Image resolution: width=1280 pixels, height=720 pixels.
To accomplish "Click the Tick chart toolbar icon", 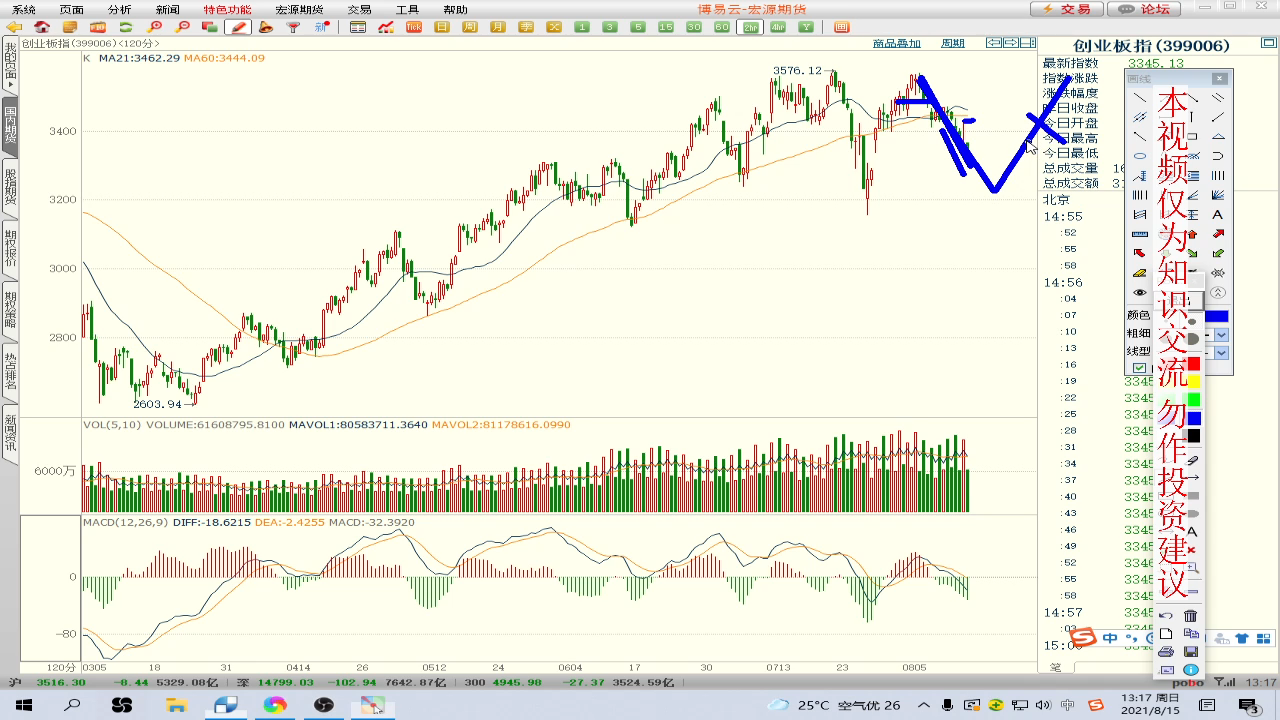I will point(414,27).
